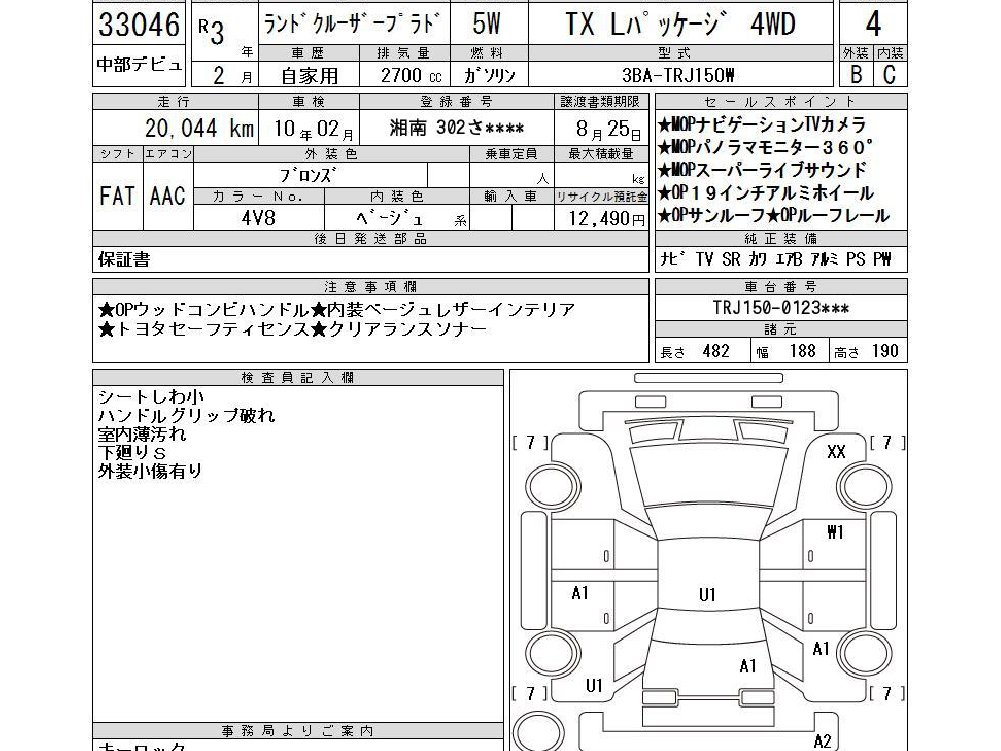1001x751 pixels.
Task: Click the grade text TX Lパッケージ 4WD
Action: (x=681, y=25)
